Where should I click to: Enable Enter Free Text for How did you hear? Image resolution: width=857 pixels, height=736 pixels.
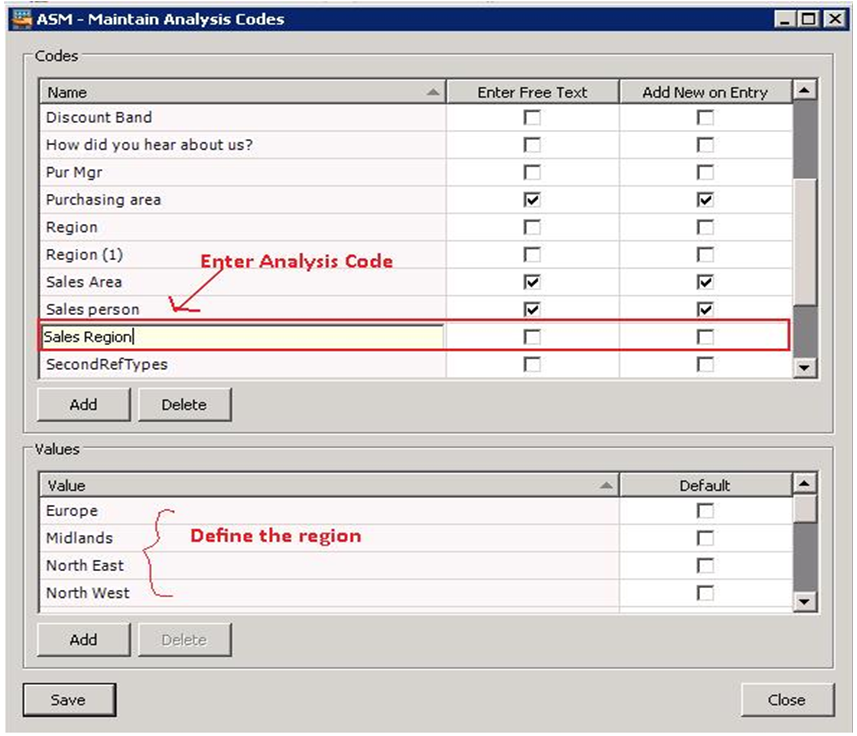pyautogui.click(x=532, y=145)
